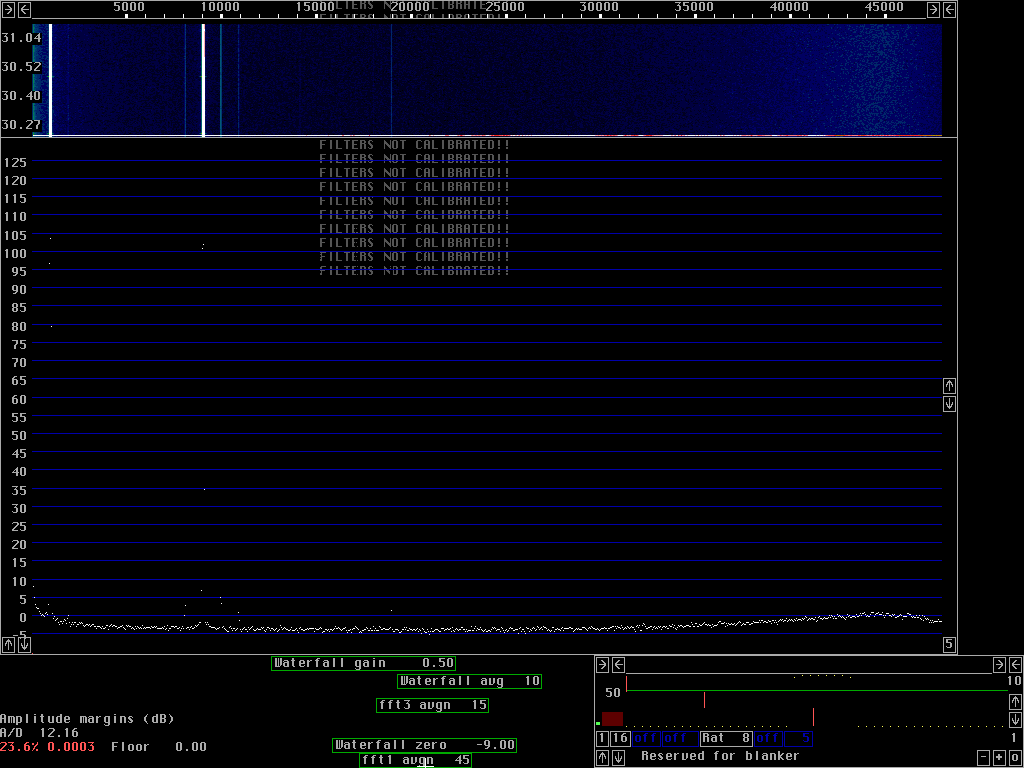This screenshot has width=1024, height=768.
Task: Click the left arrow at the blanker panel's top-right
Action: tap(1016, 665)
